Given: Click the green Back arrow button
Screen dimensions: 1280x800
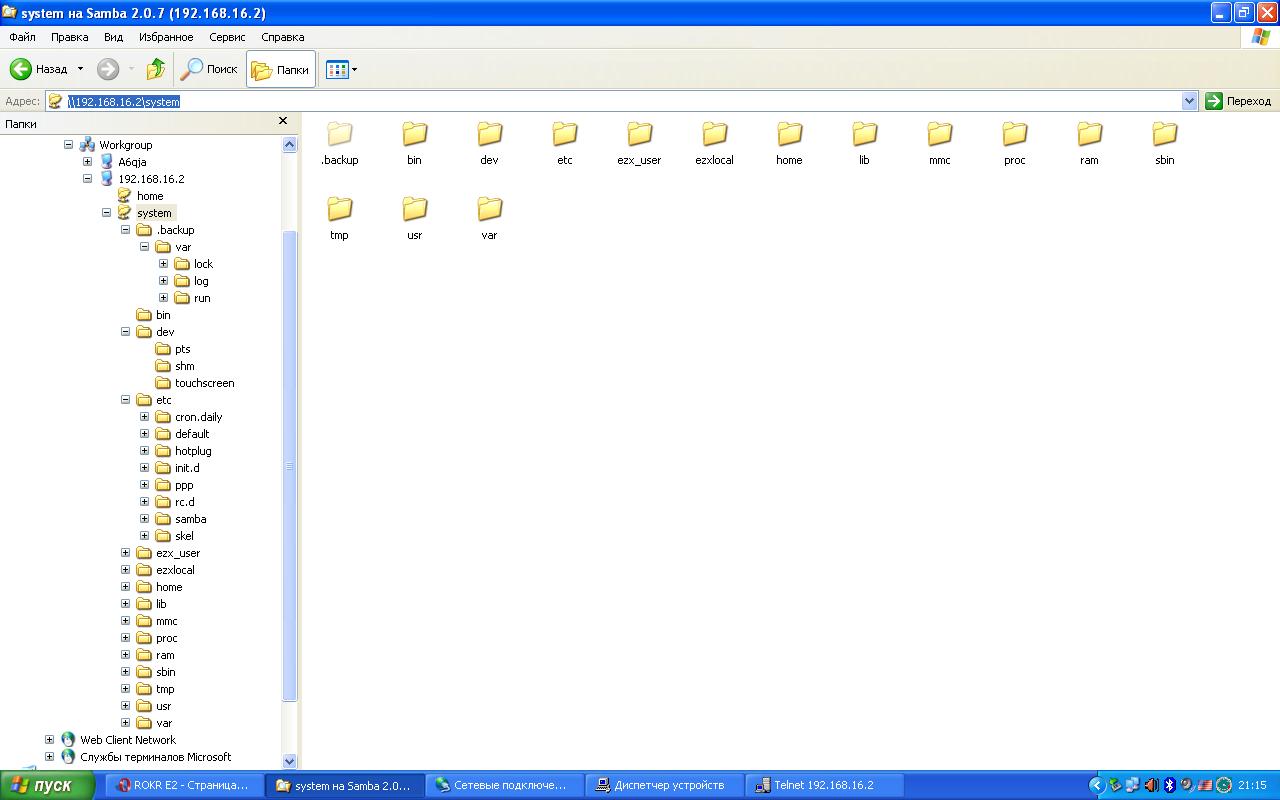Looking at the screenshot, I should pos(38,69).
